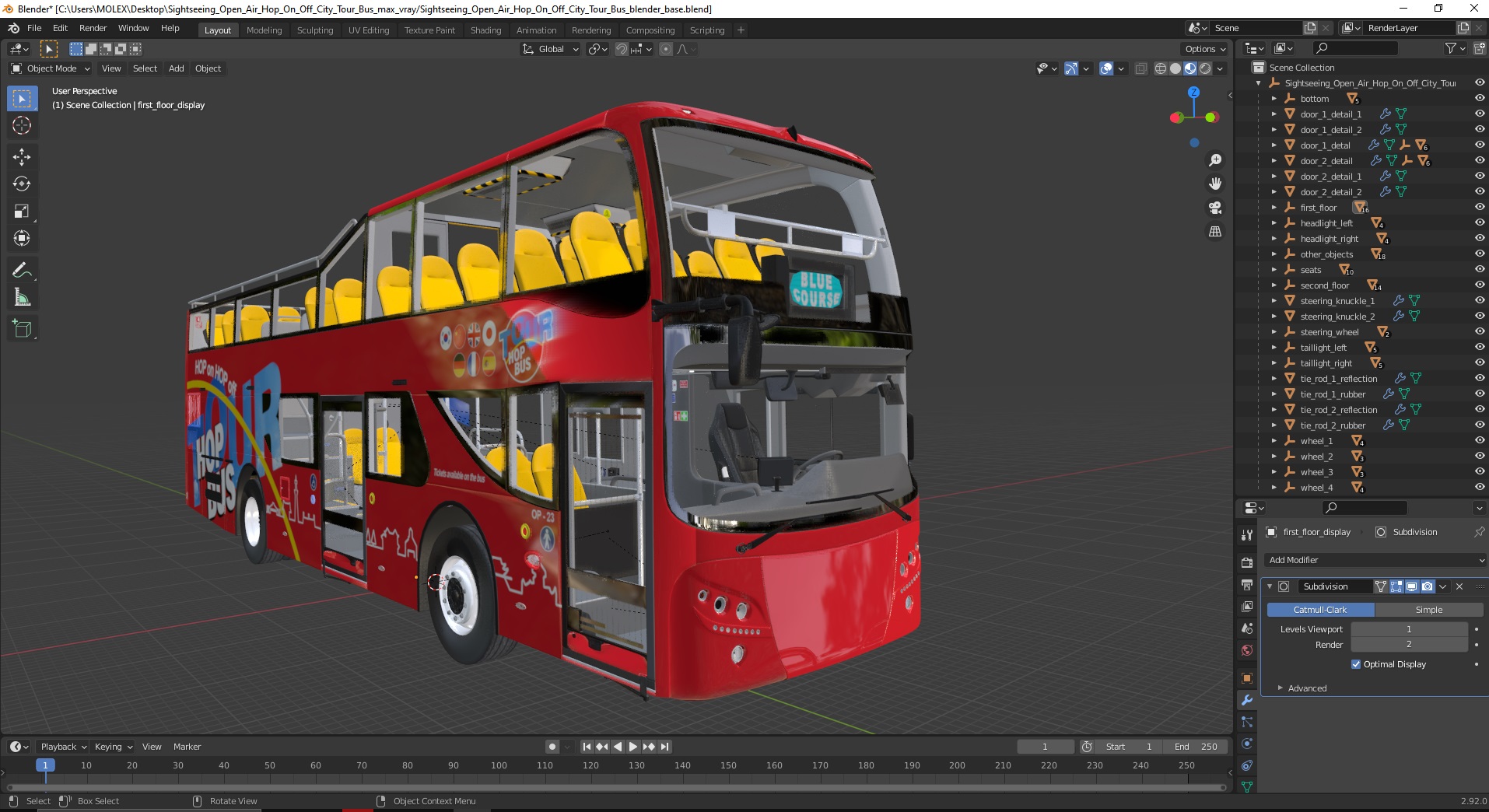Open viewport Options dropdown
This screenshot has width=1489, height=812.
[x=1204, y=49]
